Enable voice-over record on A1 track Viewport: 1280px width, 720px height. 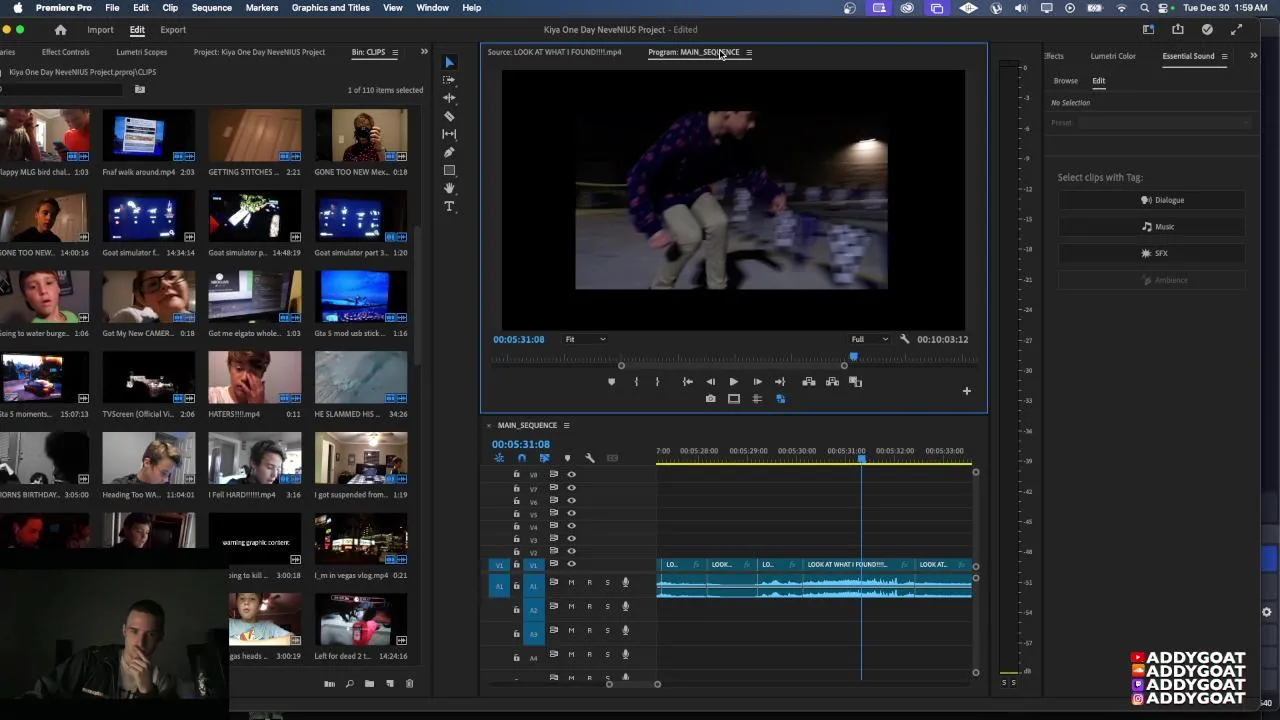click(x=625, y=583)
